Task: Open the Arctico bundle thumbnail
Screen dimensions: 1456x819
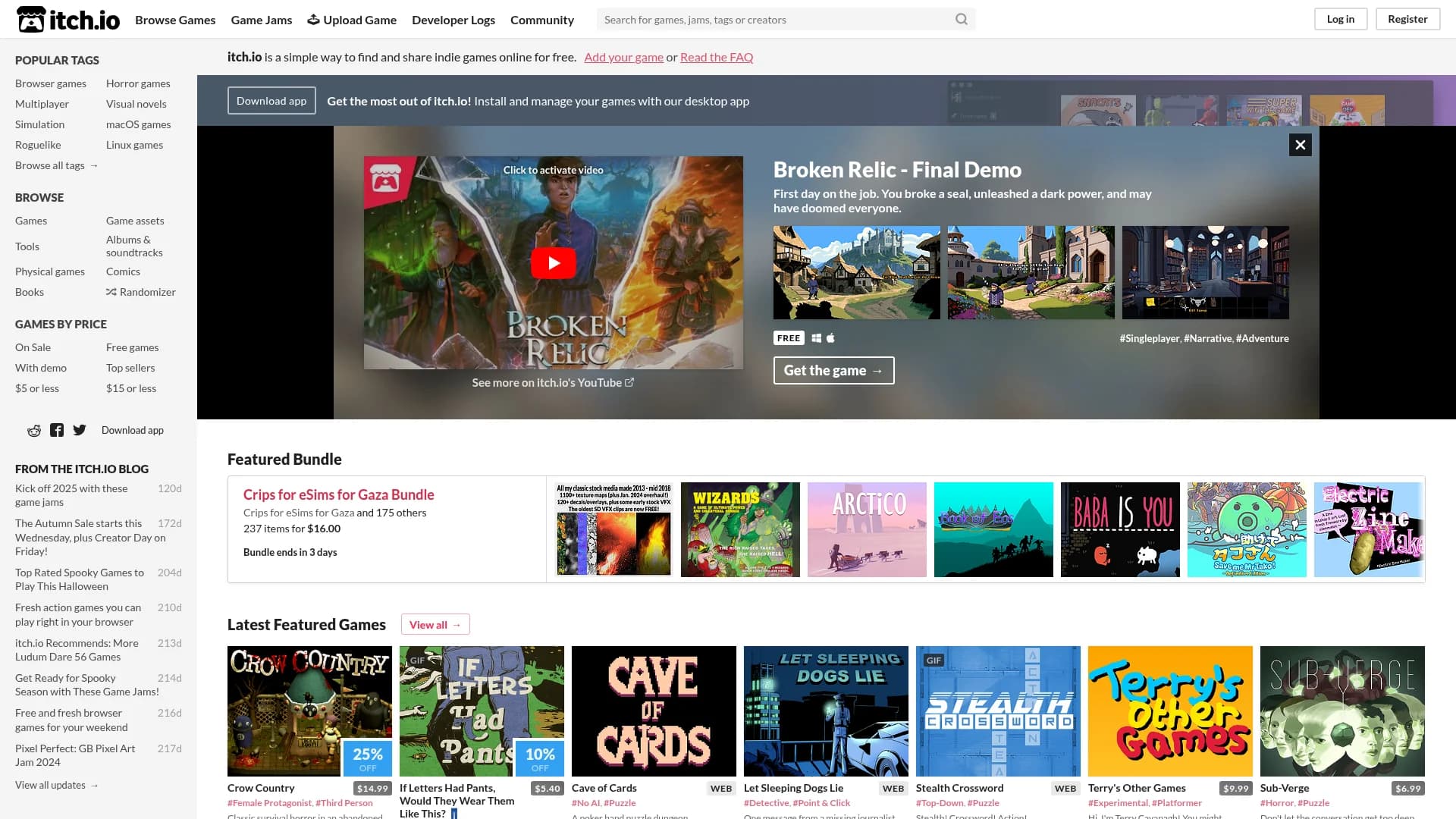Action: pyautogui.click(x=867, y=529)
